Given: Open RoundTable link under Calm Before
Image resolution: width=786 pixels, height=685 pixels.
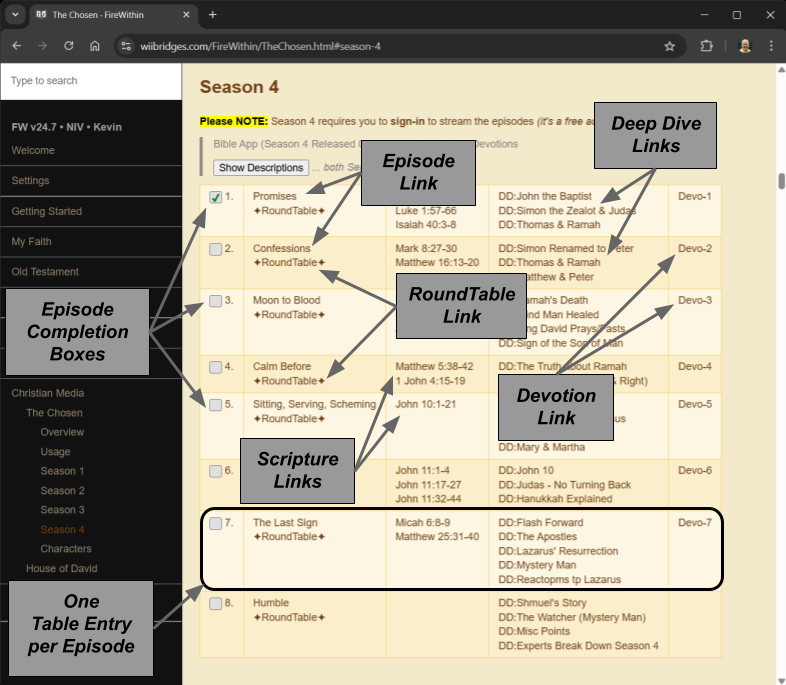Looking at the screenshot, I should pos(289,381).
